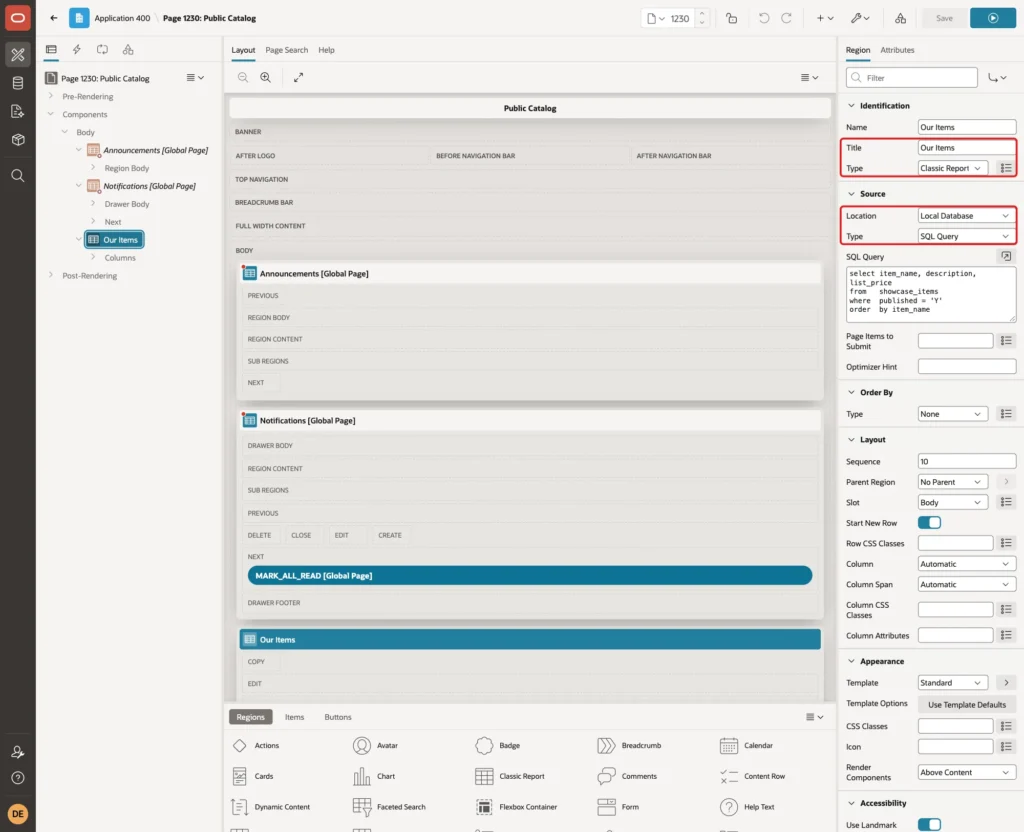Click the Application 400 page icon
The image size is (1024, 832).
[79, 18]
